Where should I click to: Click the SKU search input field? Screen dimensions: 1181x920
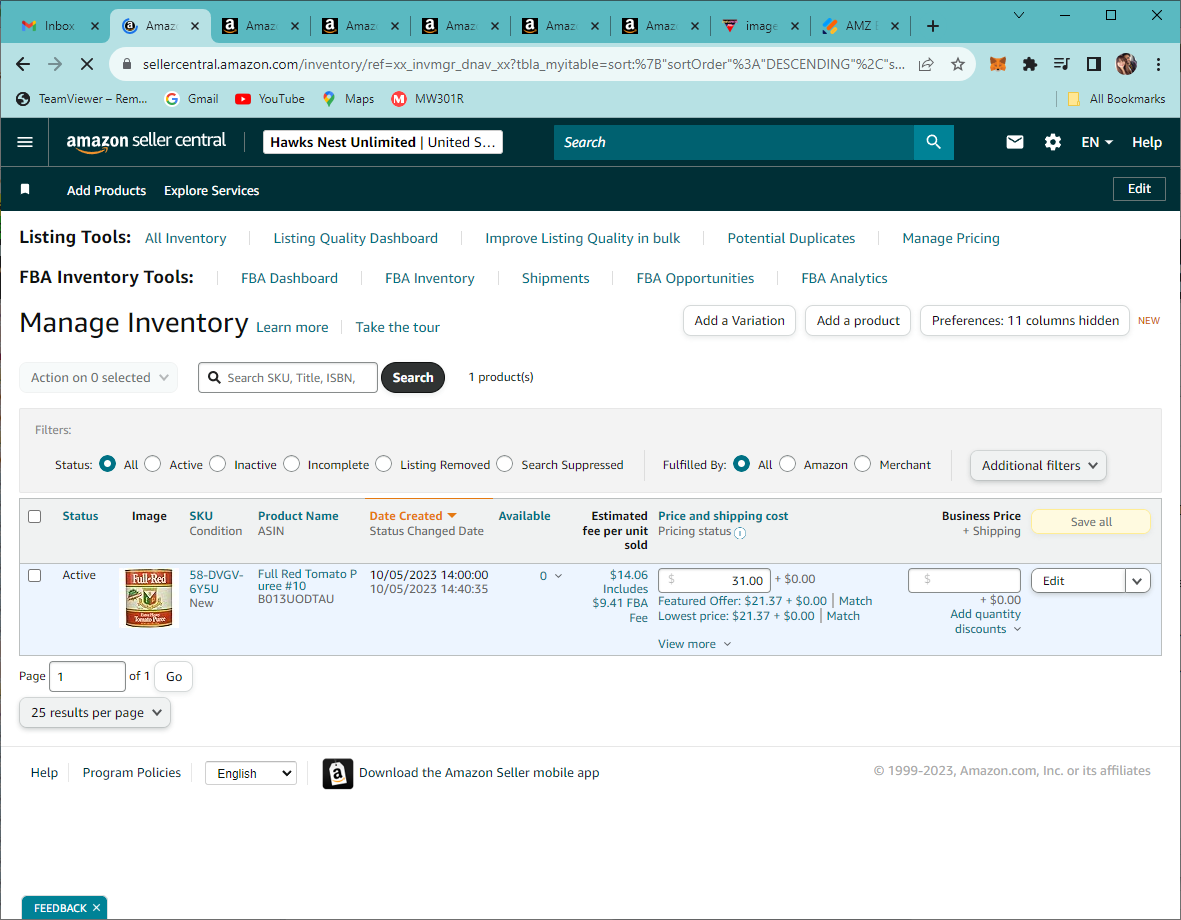[288, 377]
